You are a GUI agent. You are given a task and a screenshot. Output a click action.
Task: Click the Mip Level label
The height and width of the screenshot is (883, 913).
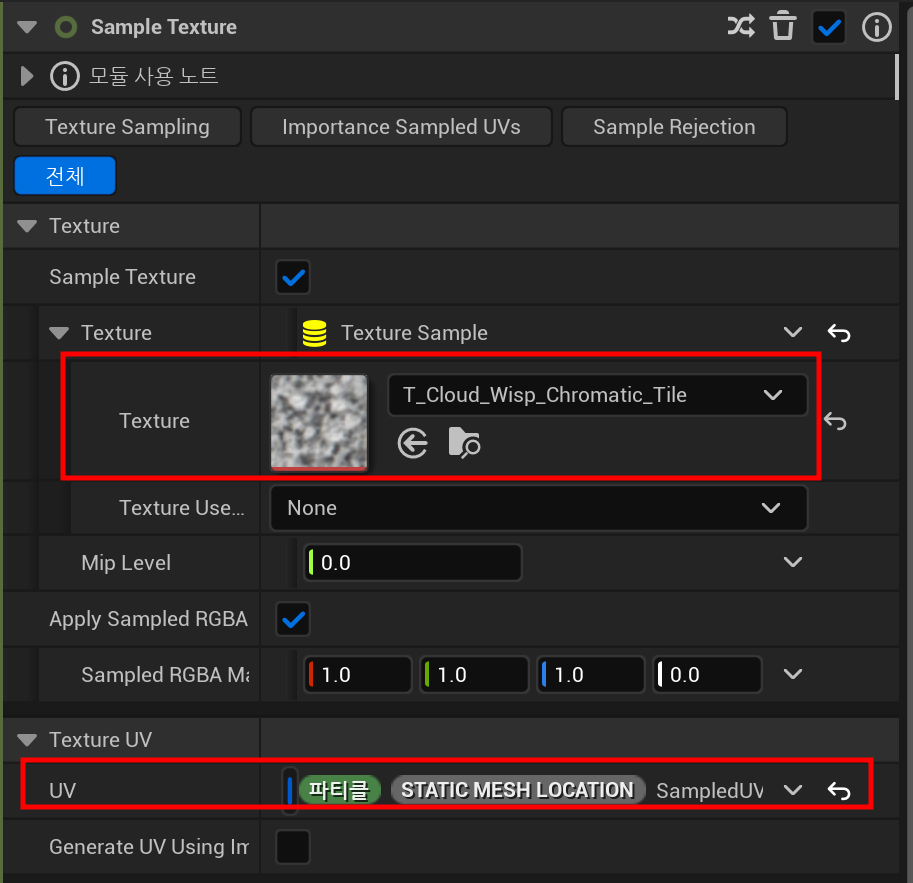pyautogui.click(x=126, y=563)
